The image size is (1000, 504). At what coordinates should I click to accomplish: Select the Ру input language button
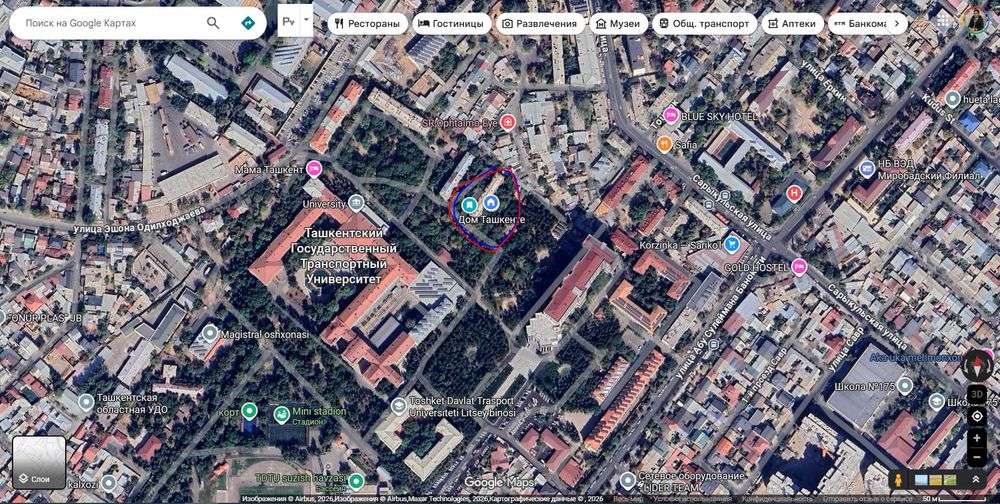tap(288, 20)
